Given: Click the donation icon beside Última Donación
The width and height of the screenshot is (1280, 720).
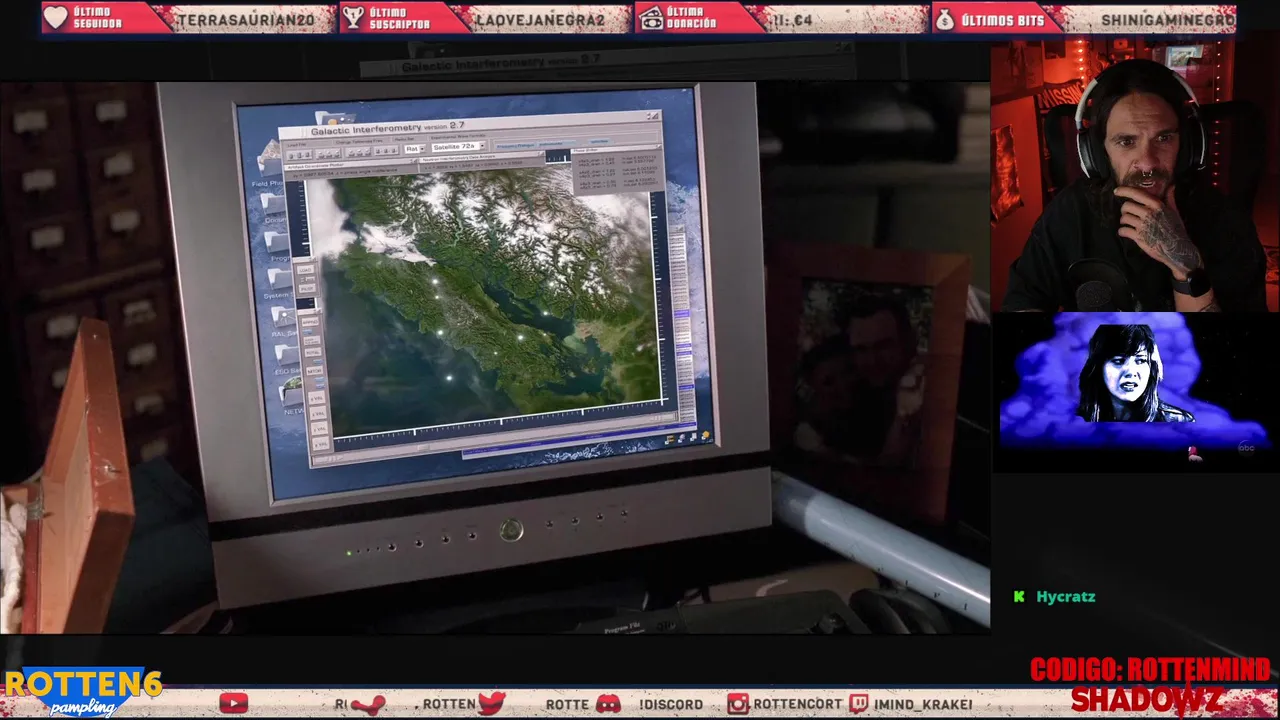Looking at the screenshot, I should (650, 18).
